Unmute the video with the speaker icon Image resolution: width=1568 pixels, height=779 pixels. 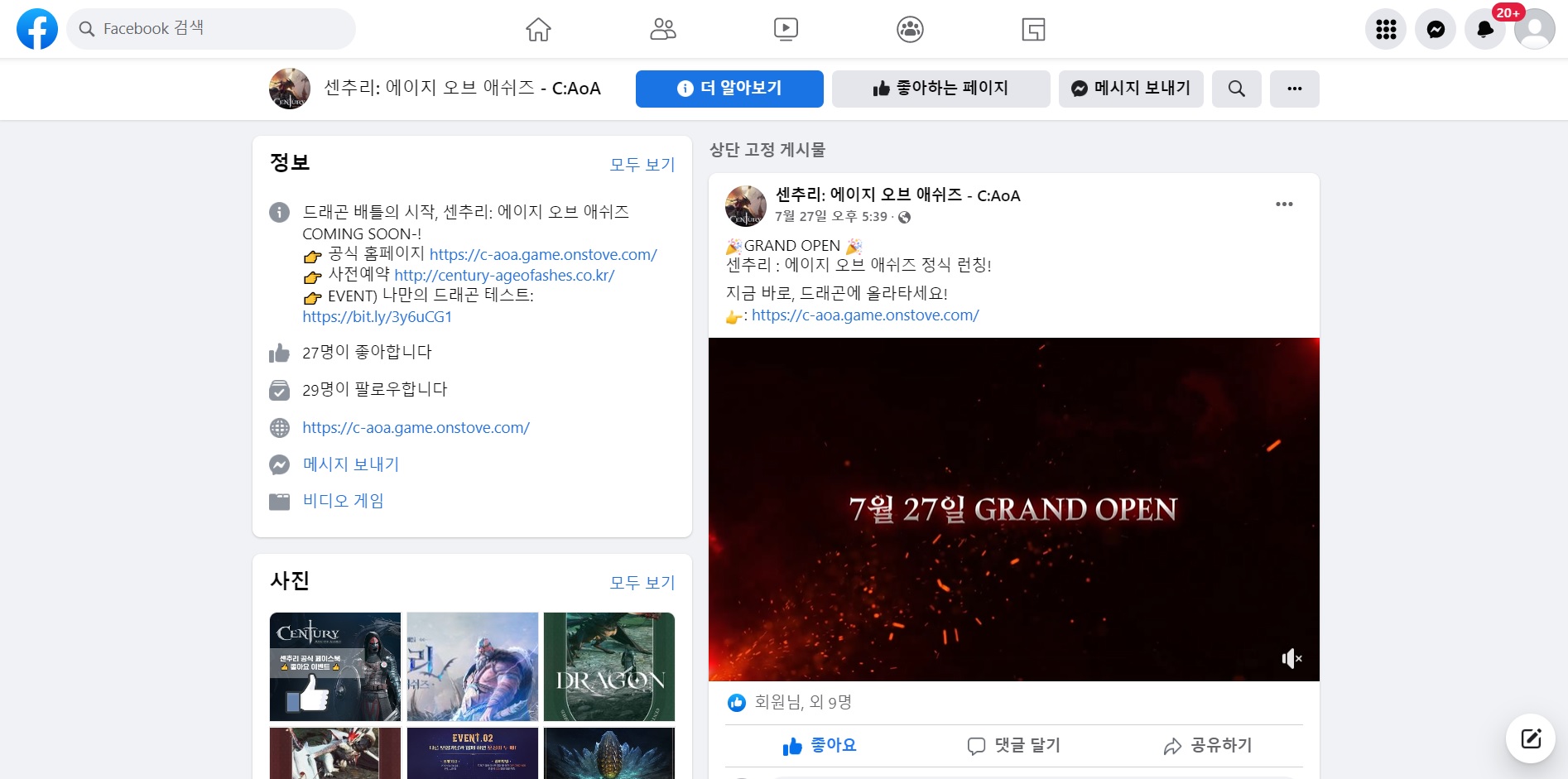1291,659
